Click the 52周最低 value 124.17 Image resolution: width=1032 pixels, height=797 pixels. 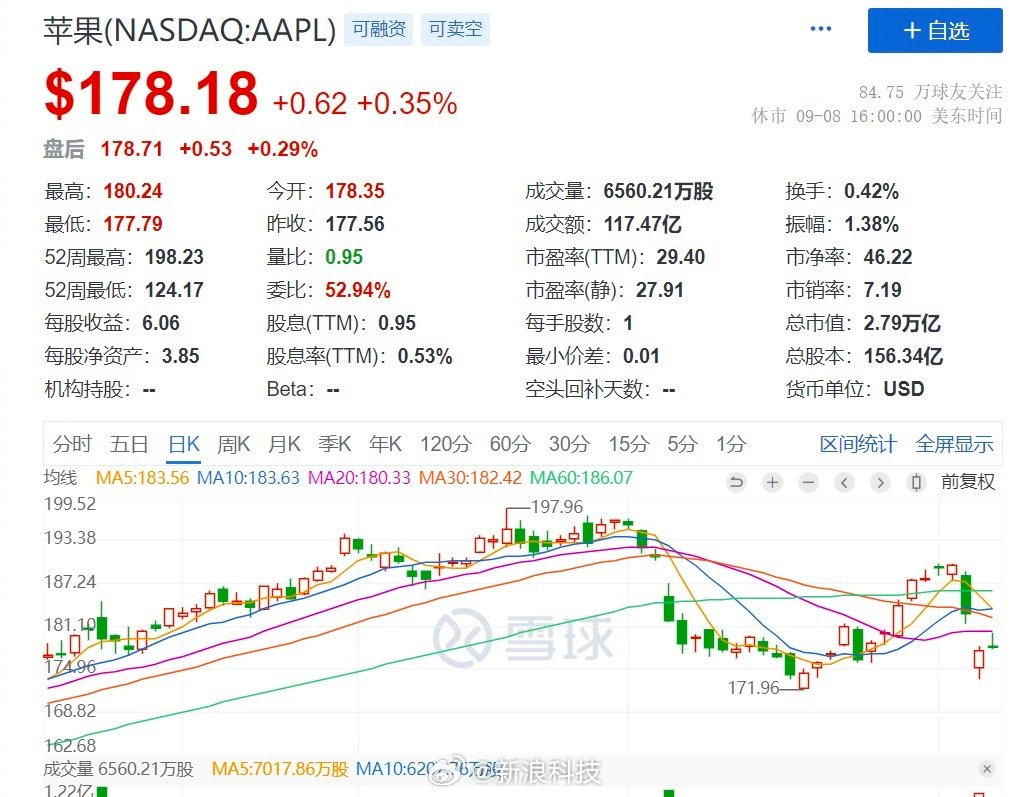coord(174,290)
